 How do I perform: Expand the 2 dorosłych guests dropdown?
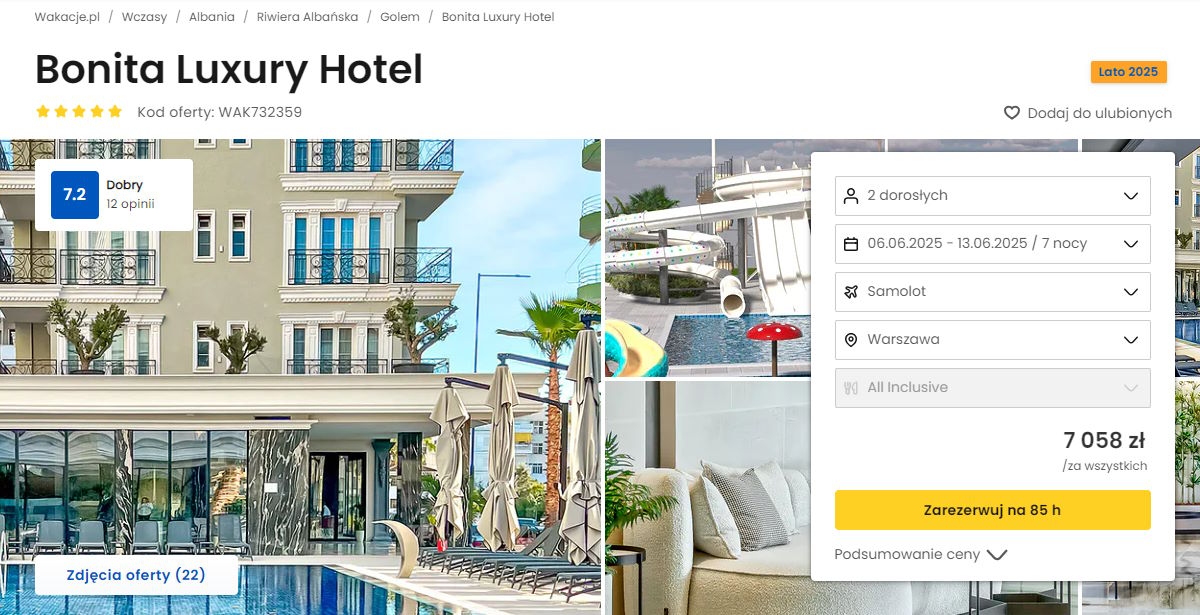[993, 196]
